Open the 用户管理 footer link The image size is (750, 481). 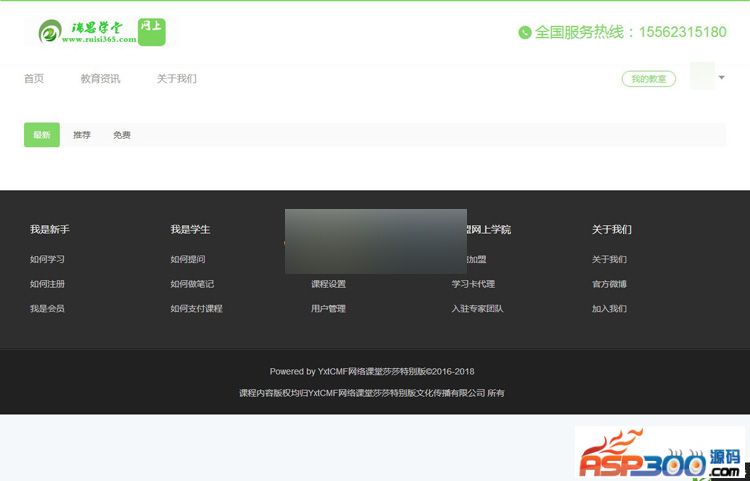(x=328, y=309)
